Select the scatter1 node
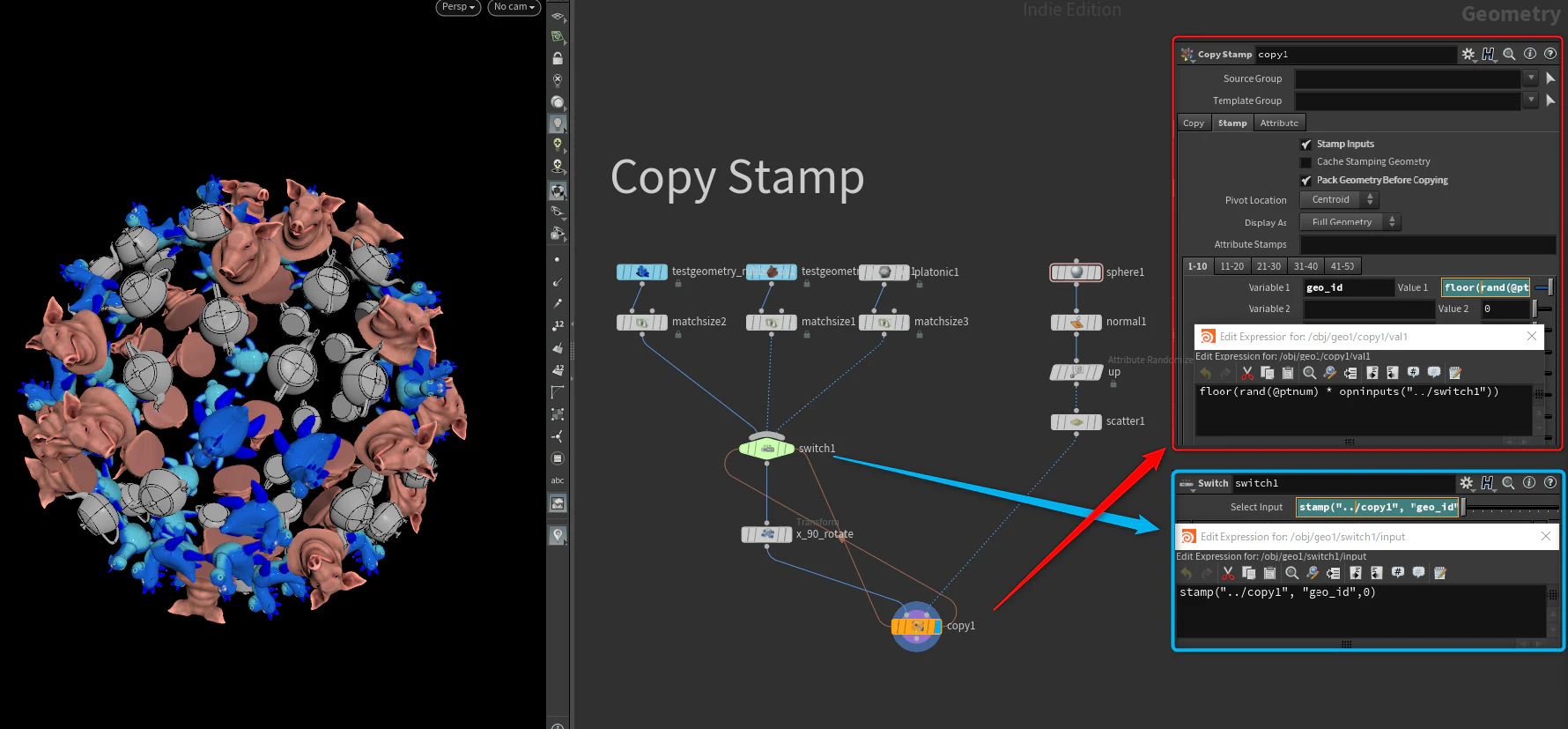The image size is (1568, 729). (x=1076, y=422)
